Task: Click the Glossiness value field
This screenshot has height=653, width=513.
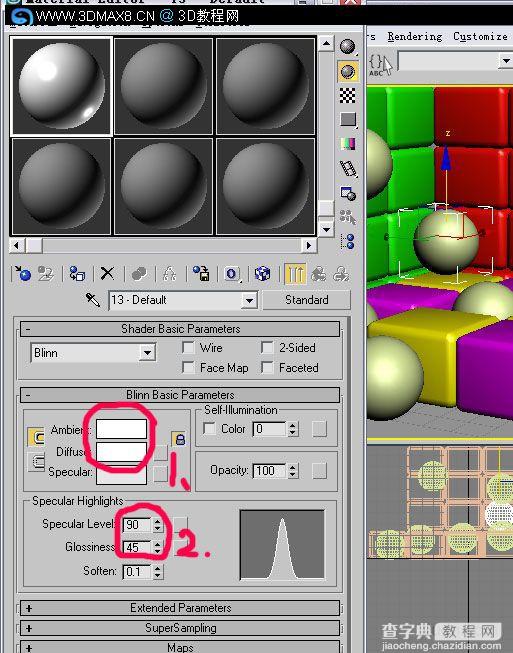Action: [138, 547]
